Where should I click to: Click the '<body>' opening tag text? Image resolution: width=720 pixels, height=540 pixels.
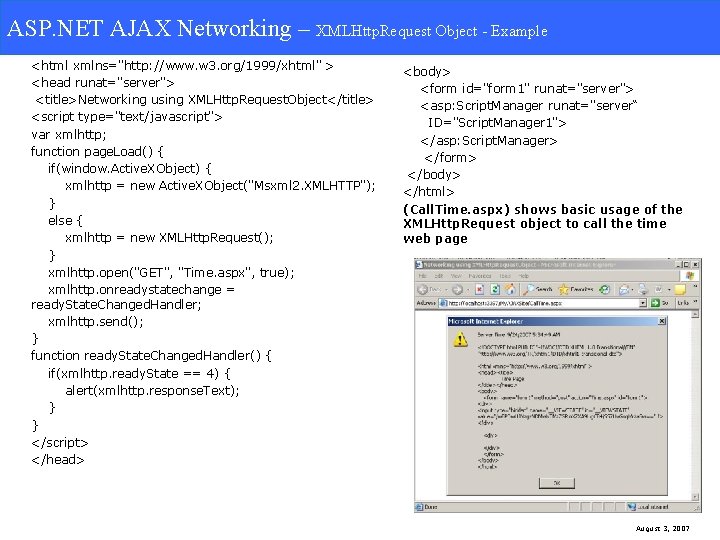(x=427, y=72)
